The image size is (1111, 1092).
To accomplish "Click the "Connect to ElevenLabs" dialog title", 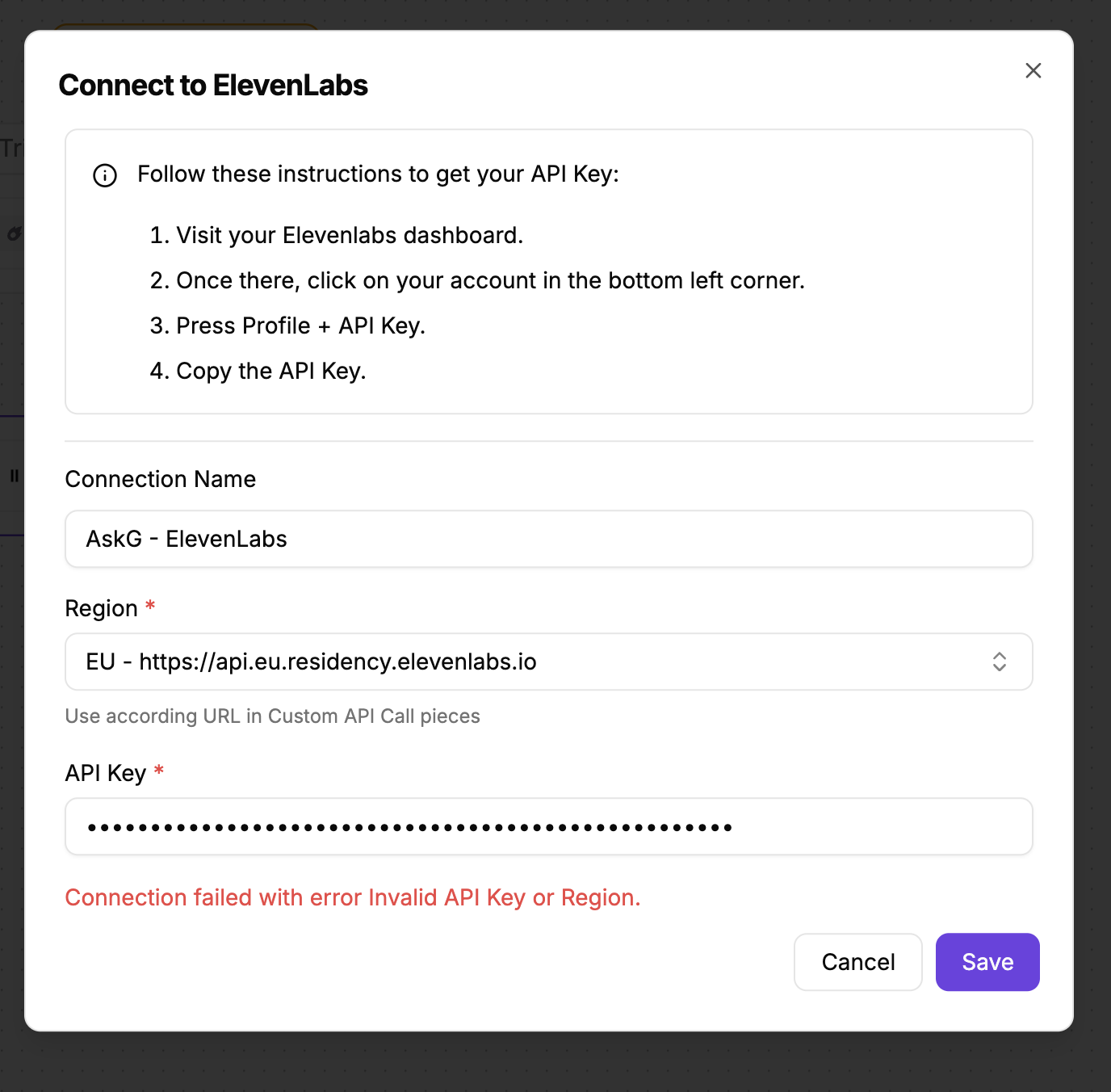I will point(213,86).
